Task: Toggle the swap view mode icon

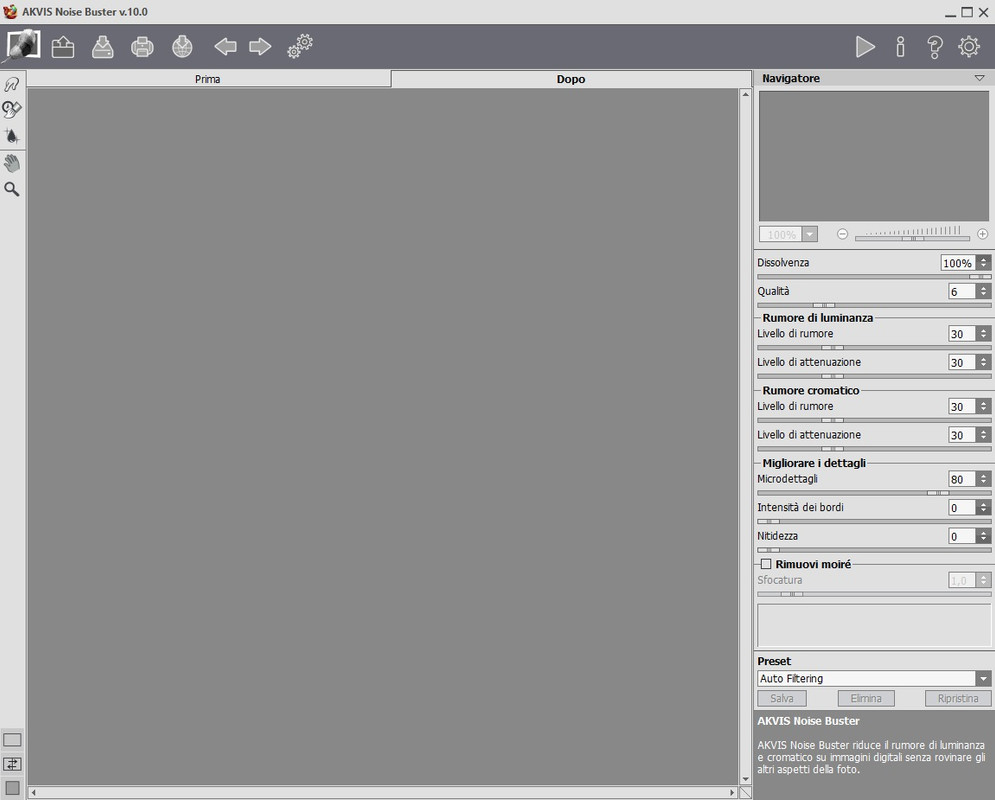Action: point(12,764)
